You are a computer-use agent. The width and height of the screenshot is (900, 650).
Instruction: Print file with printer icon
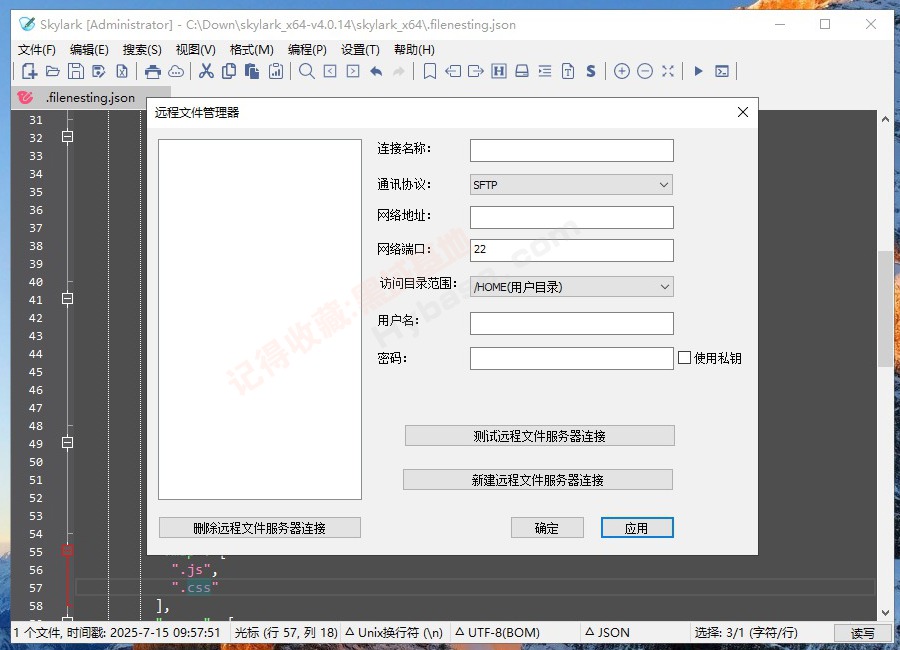point(153,71)
